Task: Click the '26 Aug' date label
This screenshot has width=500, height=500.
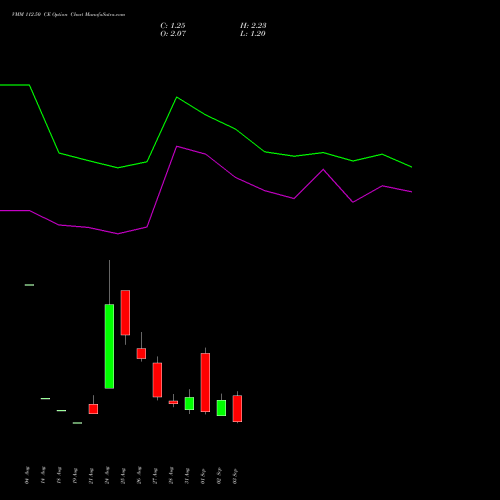Action: [x=139, y=475]
